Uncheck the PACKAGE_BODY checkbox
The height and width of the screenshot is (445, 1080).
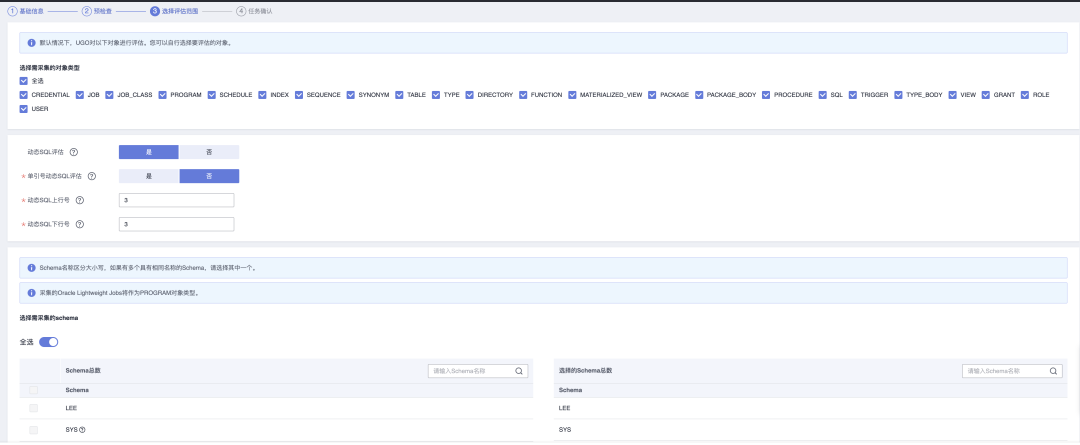click(699, 95)
